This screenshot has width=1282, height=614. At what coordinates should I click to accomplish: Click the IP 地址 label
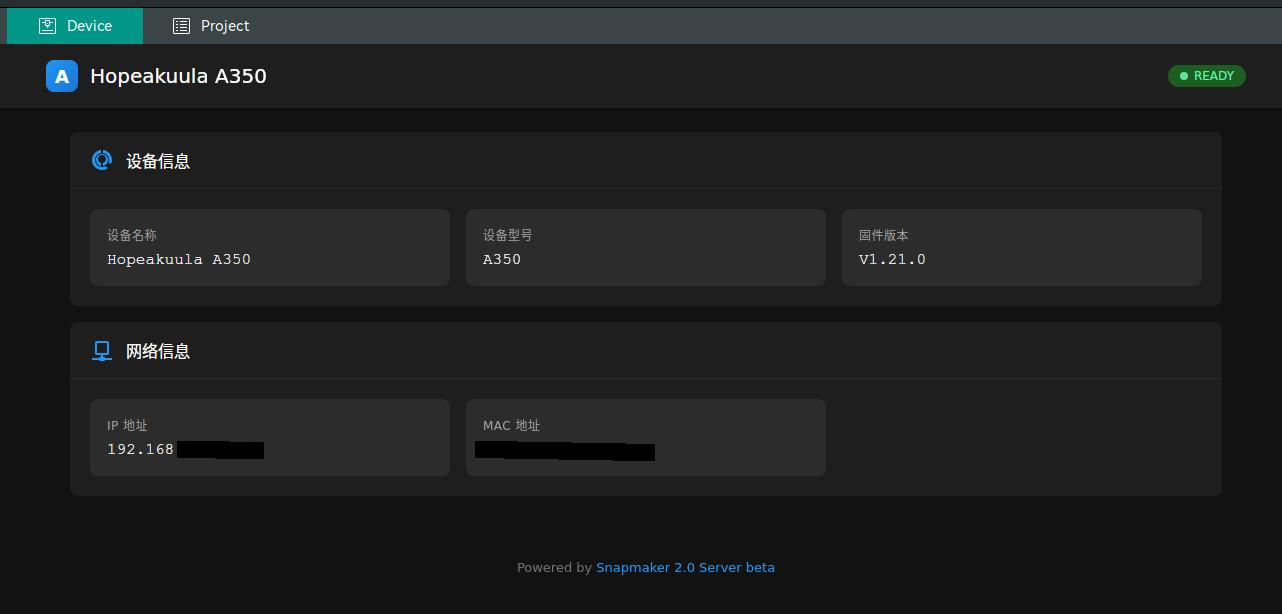point(127,425)
